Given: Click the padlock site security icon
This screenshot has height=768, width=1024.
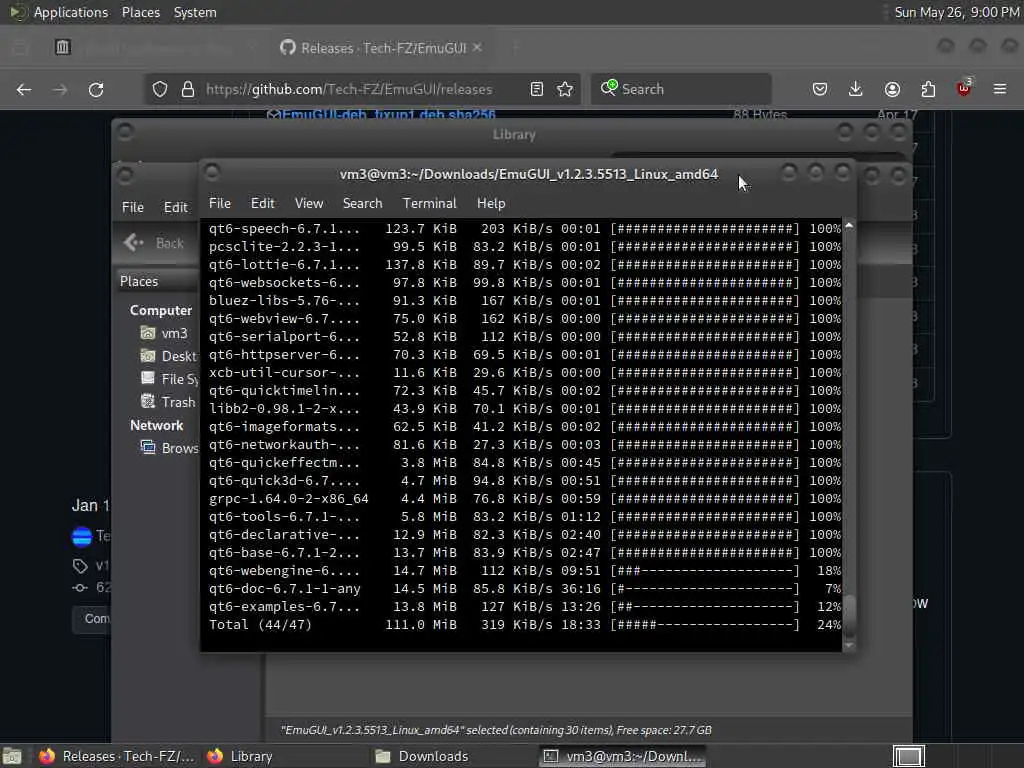Looking at the screenshot, I should [187, 89].
